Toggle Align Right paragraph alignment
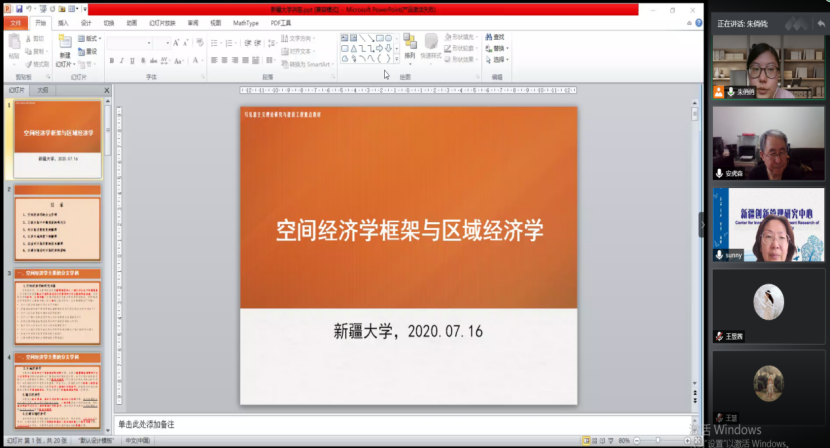The image size is (830, 448). 235,60
